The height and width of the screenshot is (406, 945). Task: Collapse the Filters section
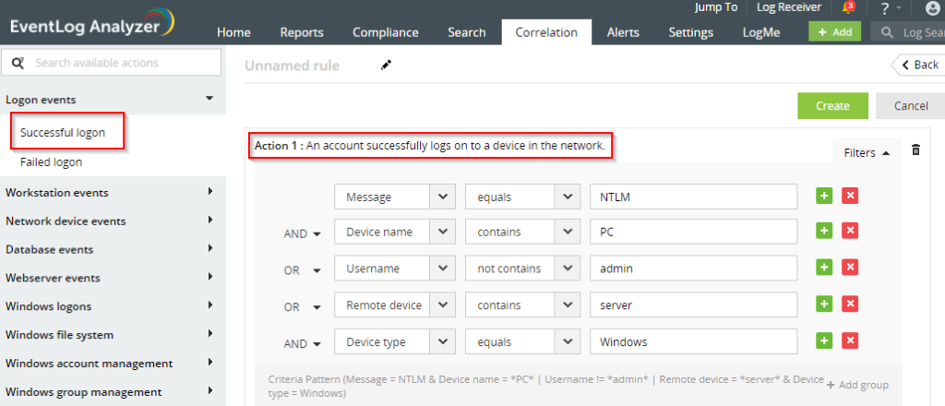[x=866, y=153]
